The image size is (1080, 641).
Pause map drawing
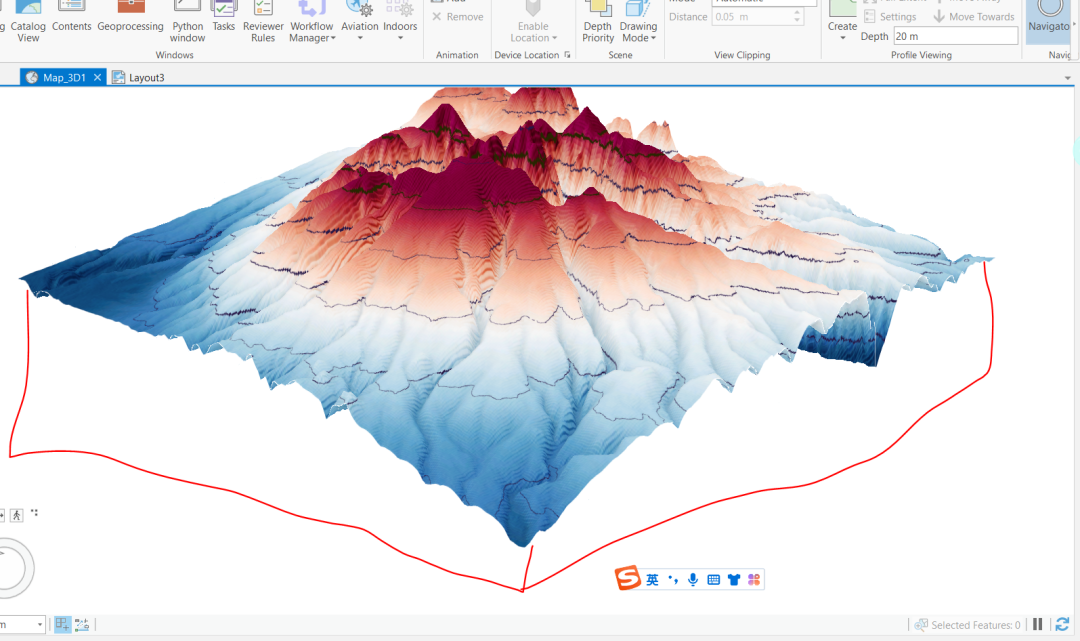[x=1037, y=624]
